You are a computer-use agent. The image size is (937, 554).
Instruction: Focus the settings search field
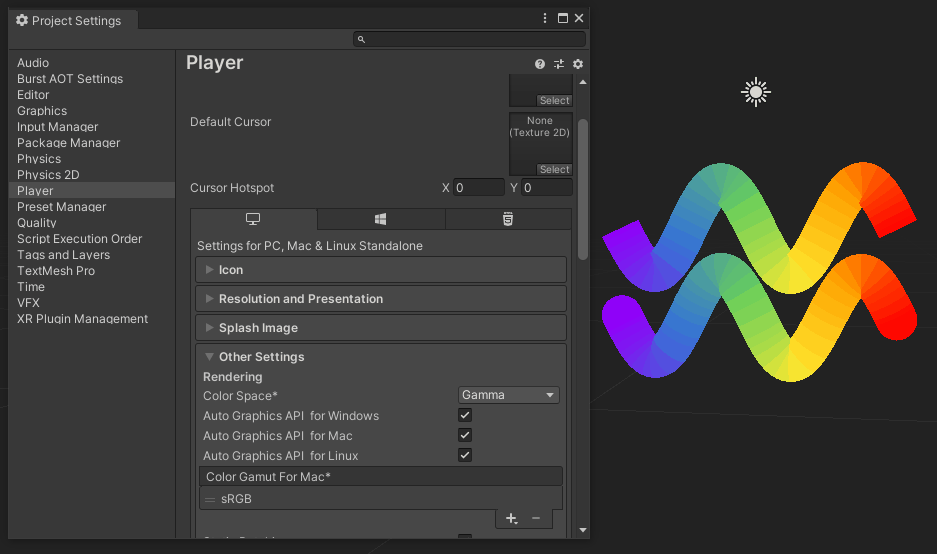[x=469, y=39]
